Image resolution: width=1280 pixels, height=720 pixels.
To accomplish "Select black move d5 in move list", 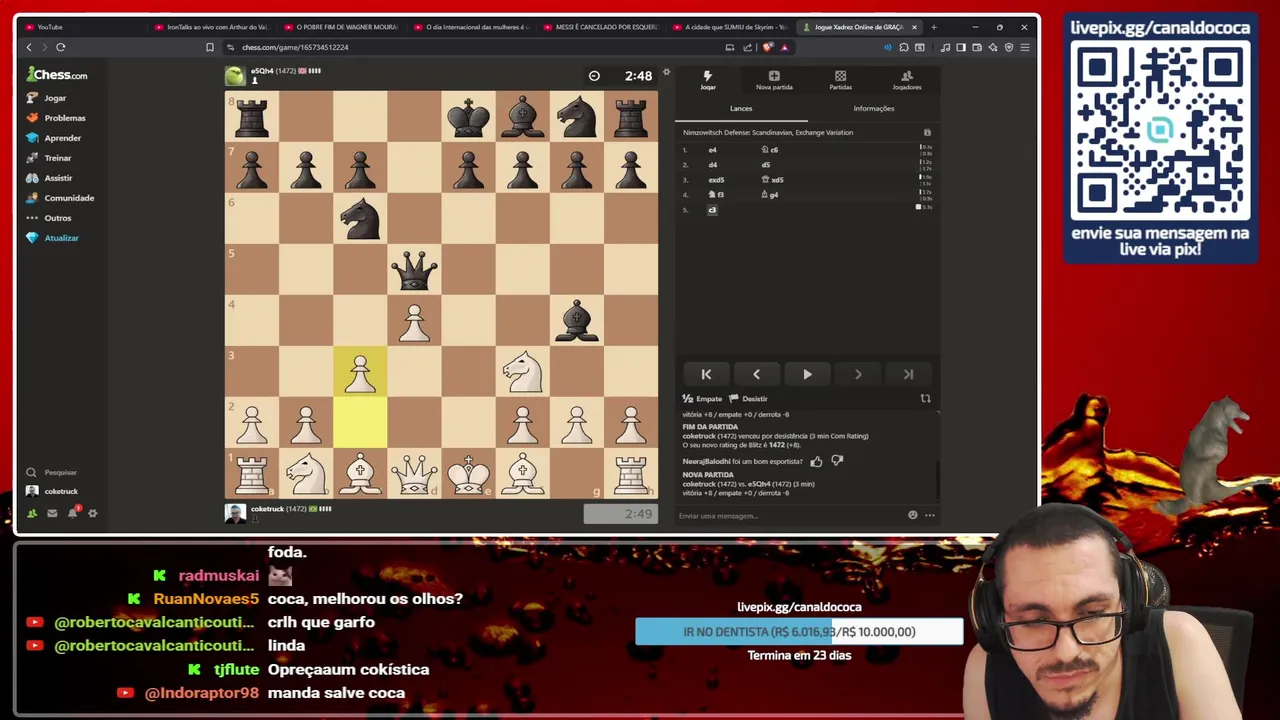I will click(x=766, y=165).
